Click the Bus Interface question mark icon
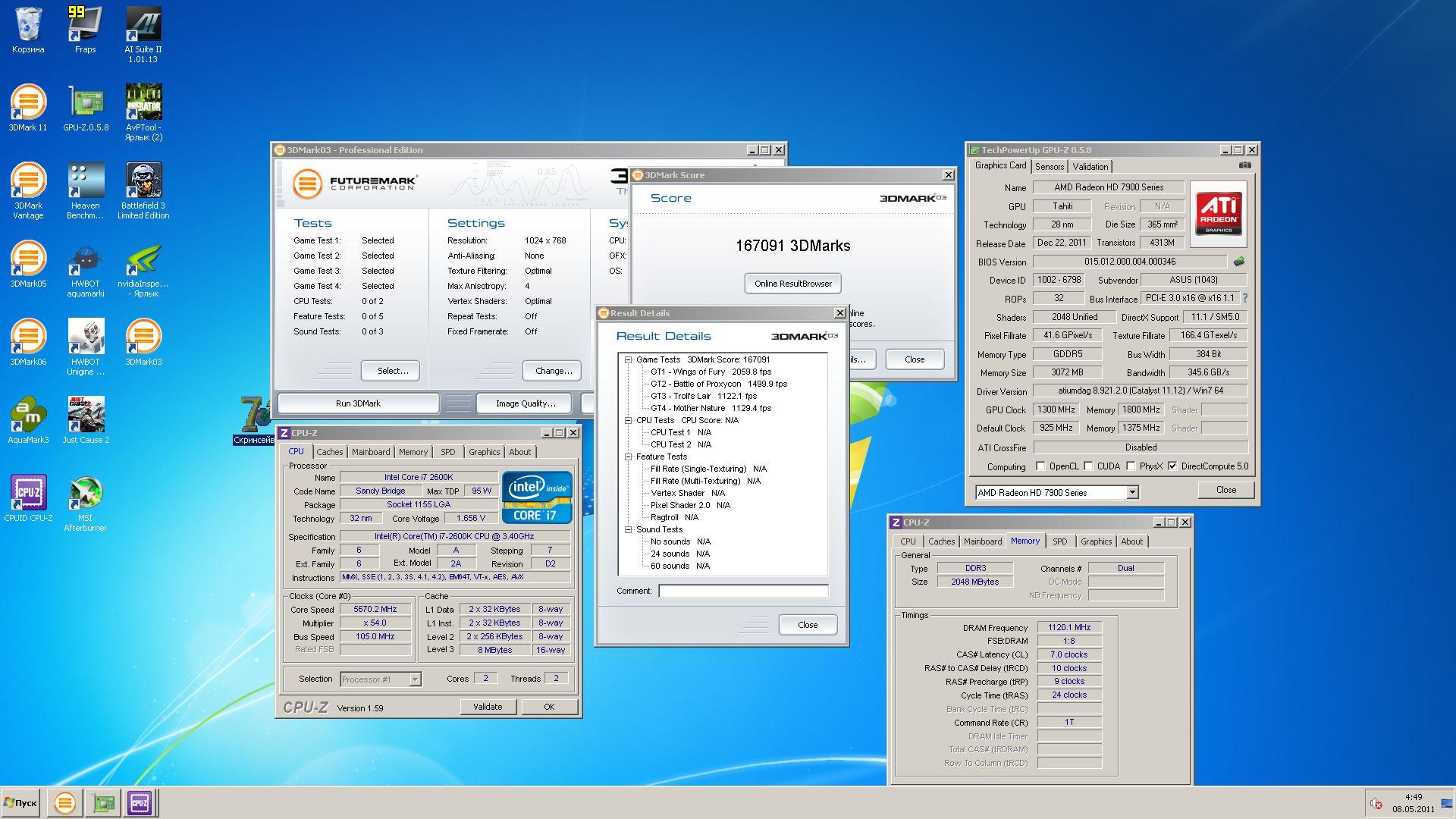Image resolution: width=1456 pixels, height=819 pixels. click(1244, 298)
